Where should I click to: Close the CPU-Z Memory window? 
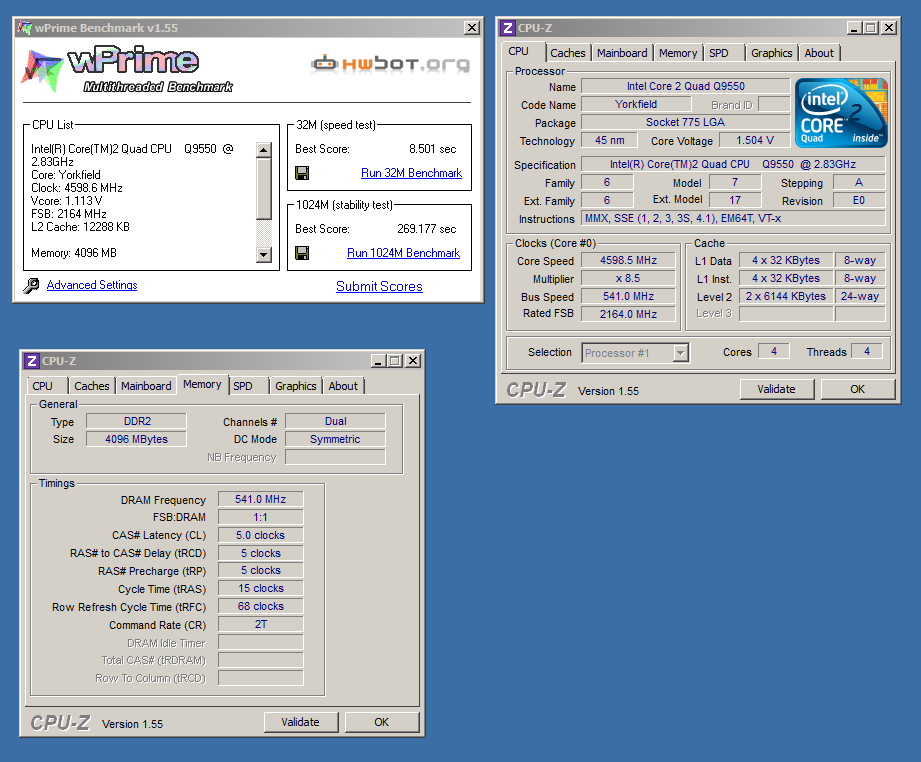414,361
